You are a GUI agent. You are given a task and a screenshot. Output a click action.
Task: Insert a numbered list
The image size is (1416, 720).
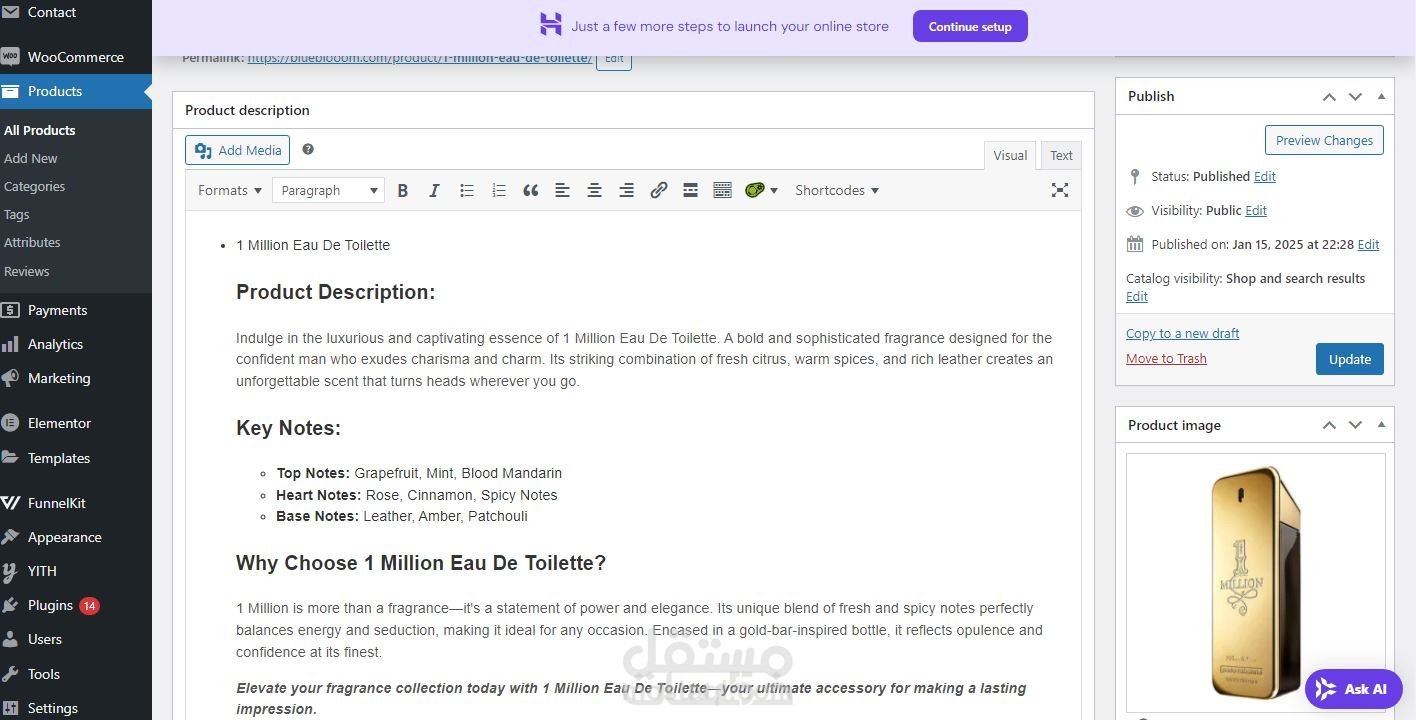click(498, 190)
